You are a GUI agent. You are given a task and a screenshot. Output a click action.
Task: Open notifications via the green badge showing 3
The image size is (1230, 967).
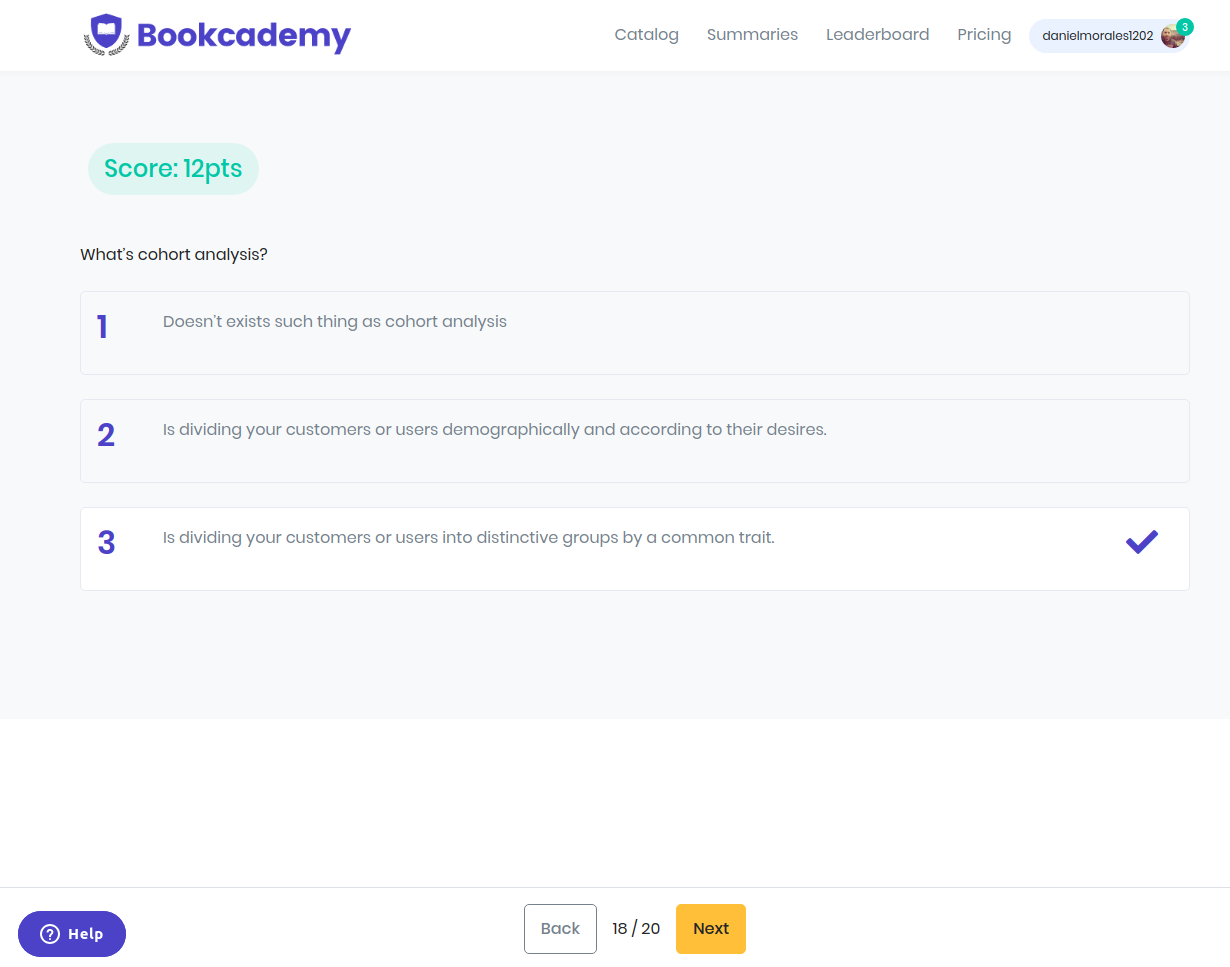(1185, 26)
